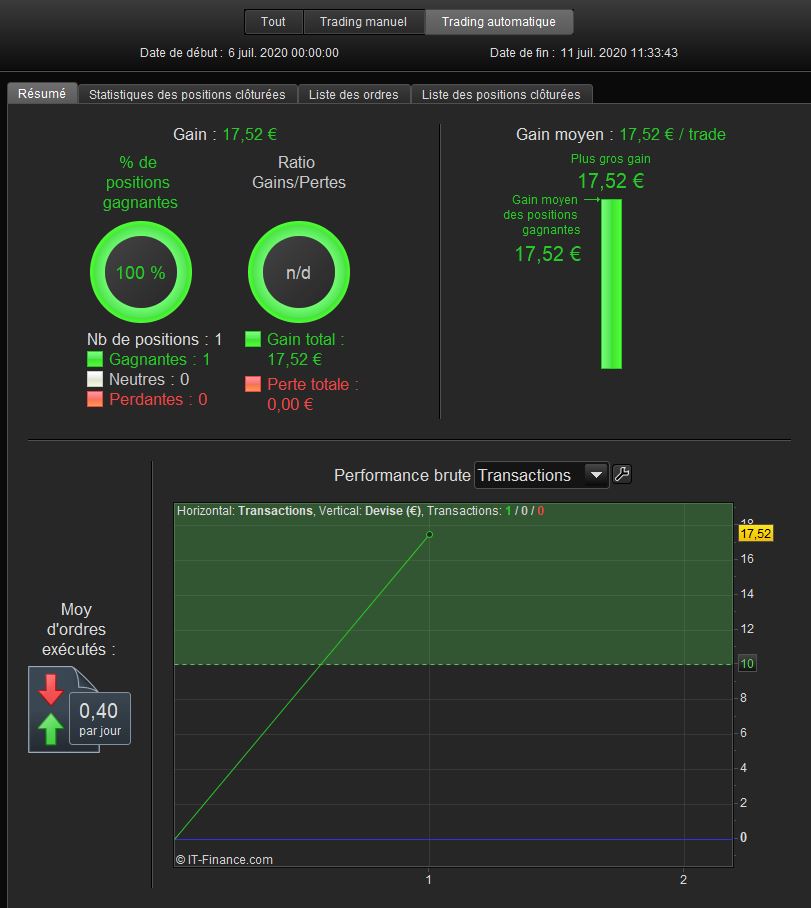Click the n/d Gains/Pertes ratio ring
811x908 pixels.
[299, 272]
